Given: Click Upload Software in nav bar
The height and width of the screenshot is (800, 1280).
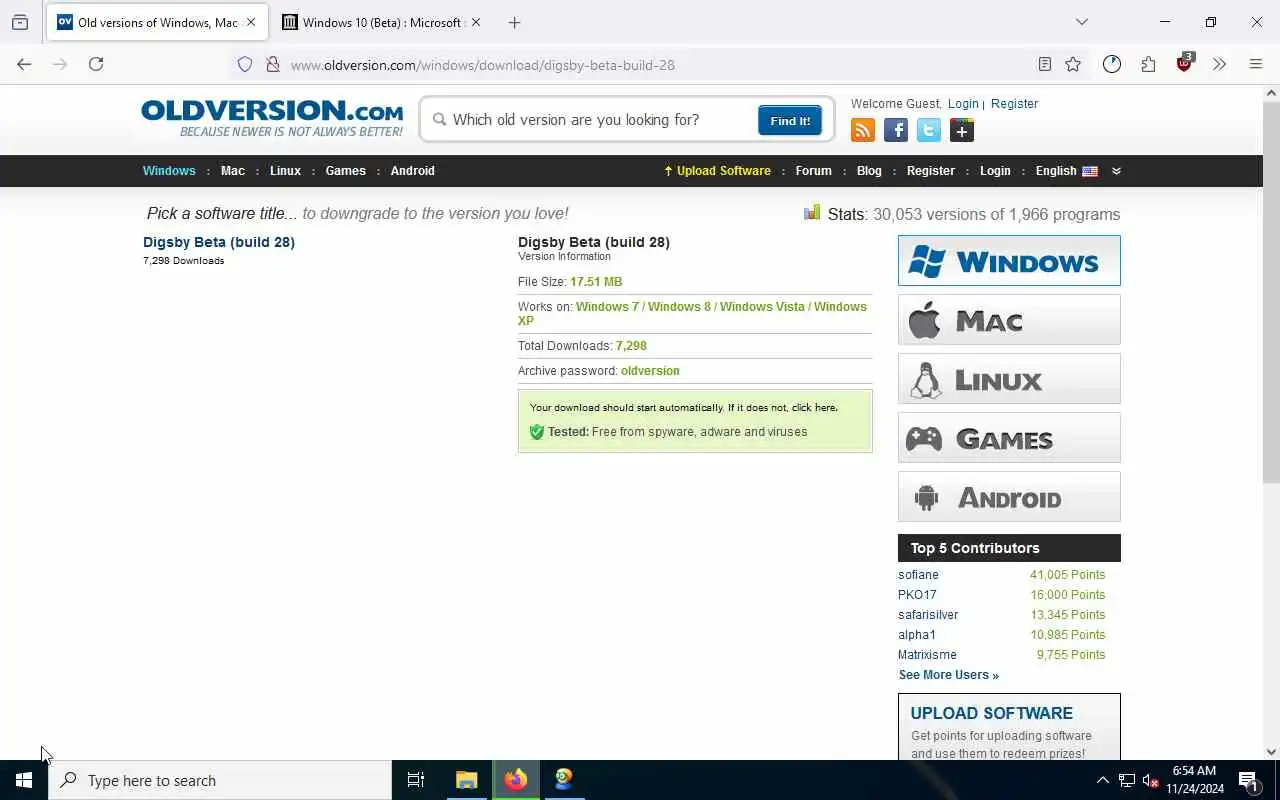Looking at the screenshot, I should click(717, 171).
